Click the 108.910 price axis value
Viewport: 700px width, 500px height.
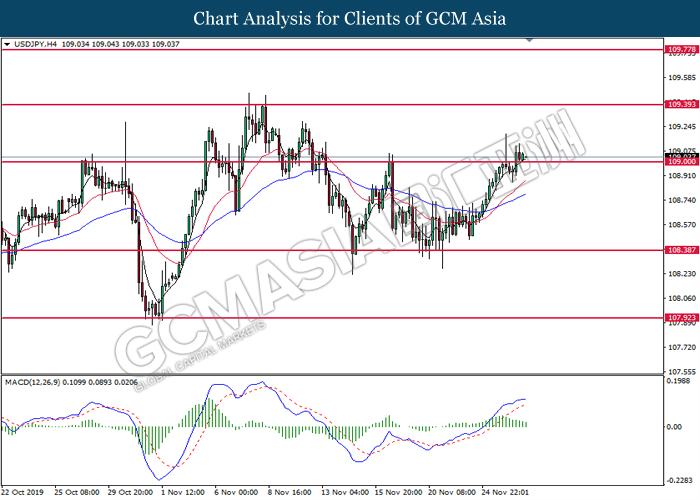pyautogui.click(x=682, y=176)
